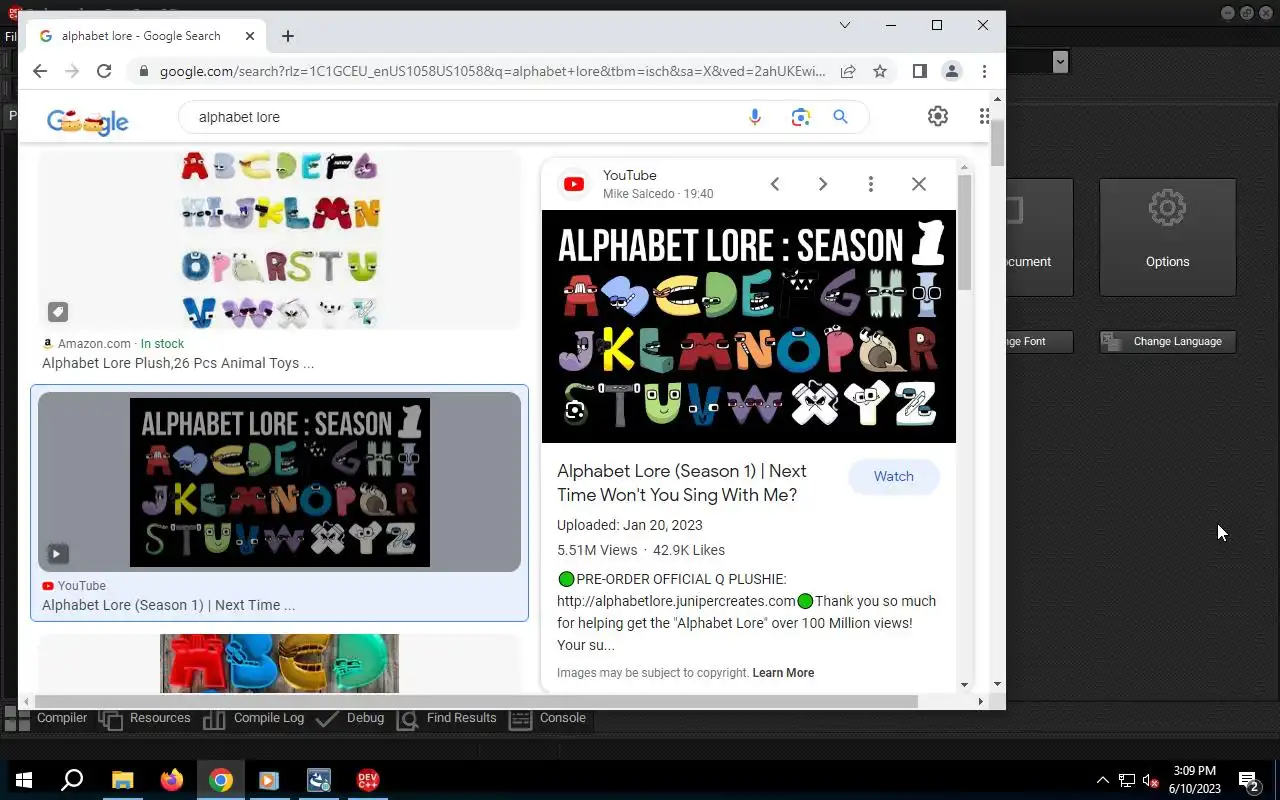Reload the Google search page
This screenshot has height=800, width=1280.
(104, 71)
